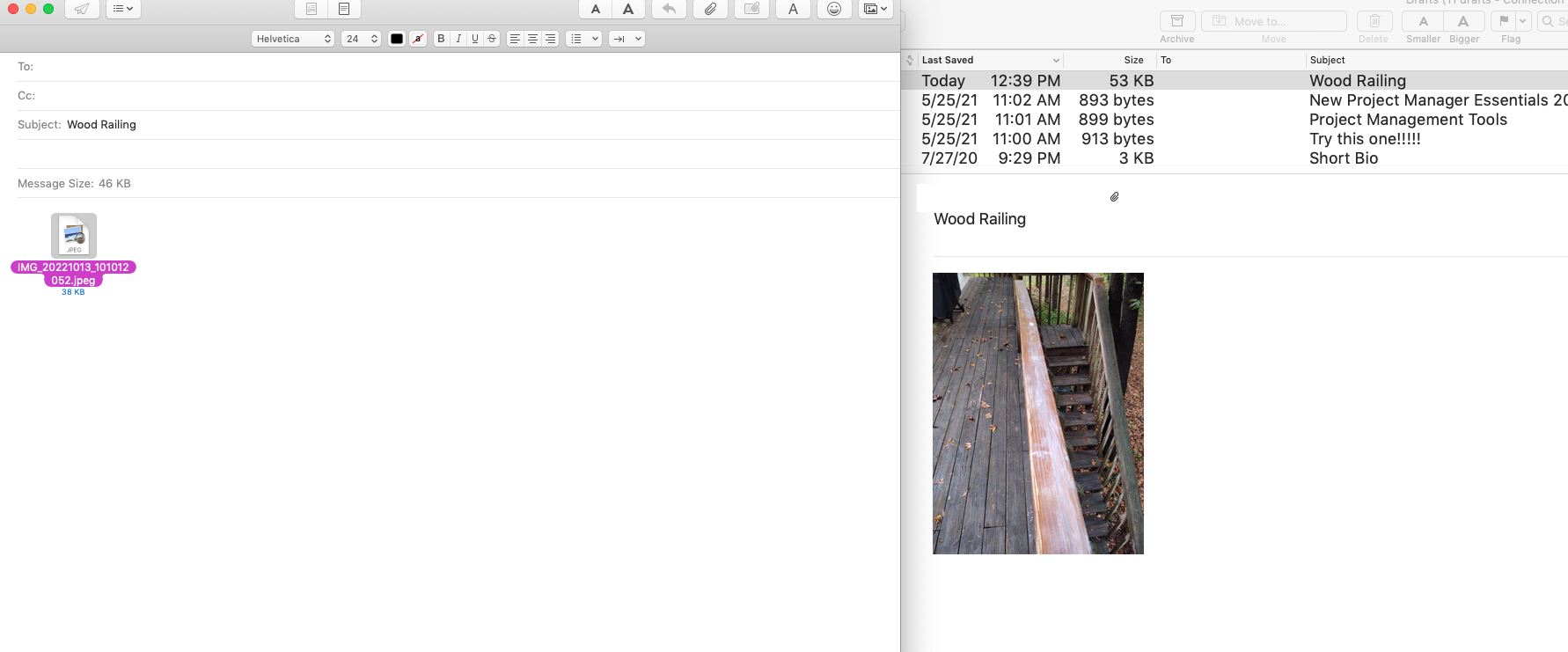This screenshot has height=652, width=1568.
Task: Click the 913 bytes size cell
Action: [1117, 139]
